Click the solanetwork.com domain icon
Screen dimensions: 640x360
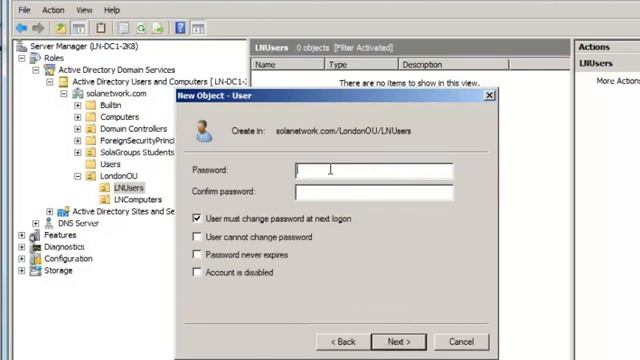pyautogui.click(x=78, y=93)
